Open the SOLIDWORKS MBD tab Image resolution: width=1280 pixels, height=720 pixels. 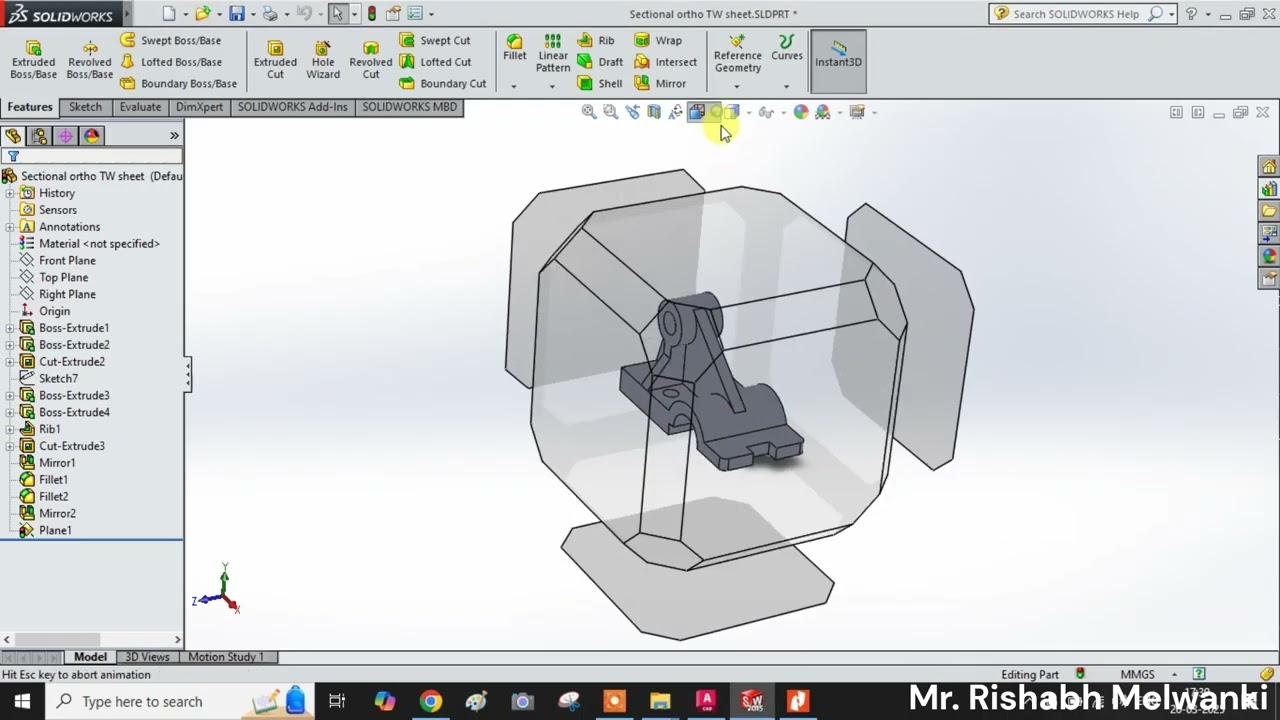409,107
